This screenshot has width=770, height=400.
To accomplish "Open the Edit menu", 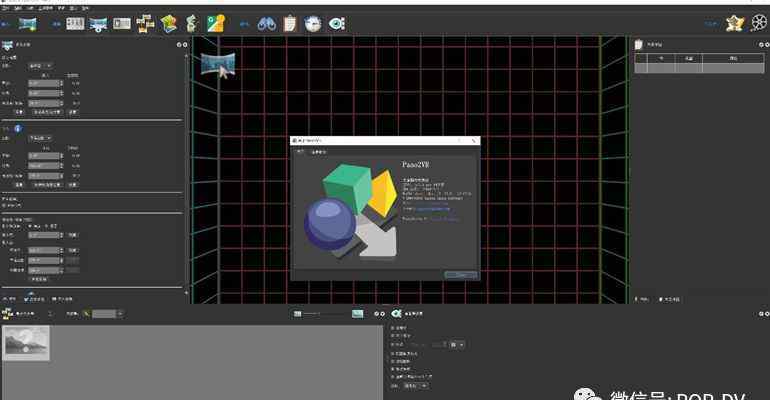I will click(x=18, y=8).
